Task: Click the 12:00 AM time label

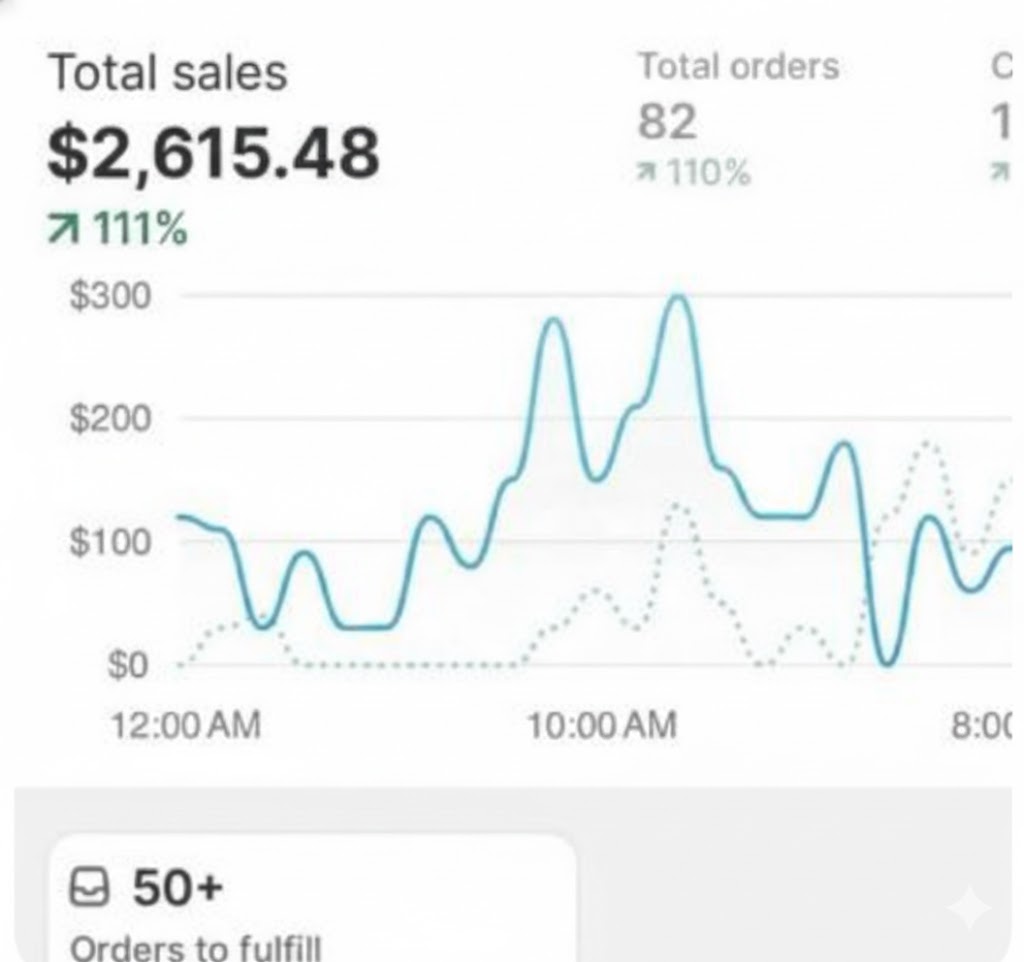Action: tap(186, 725)
